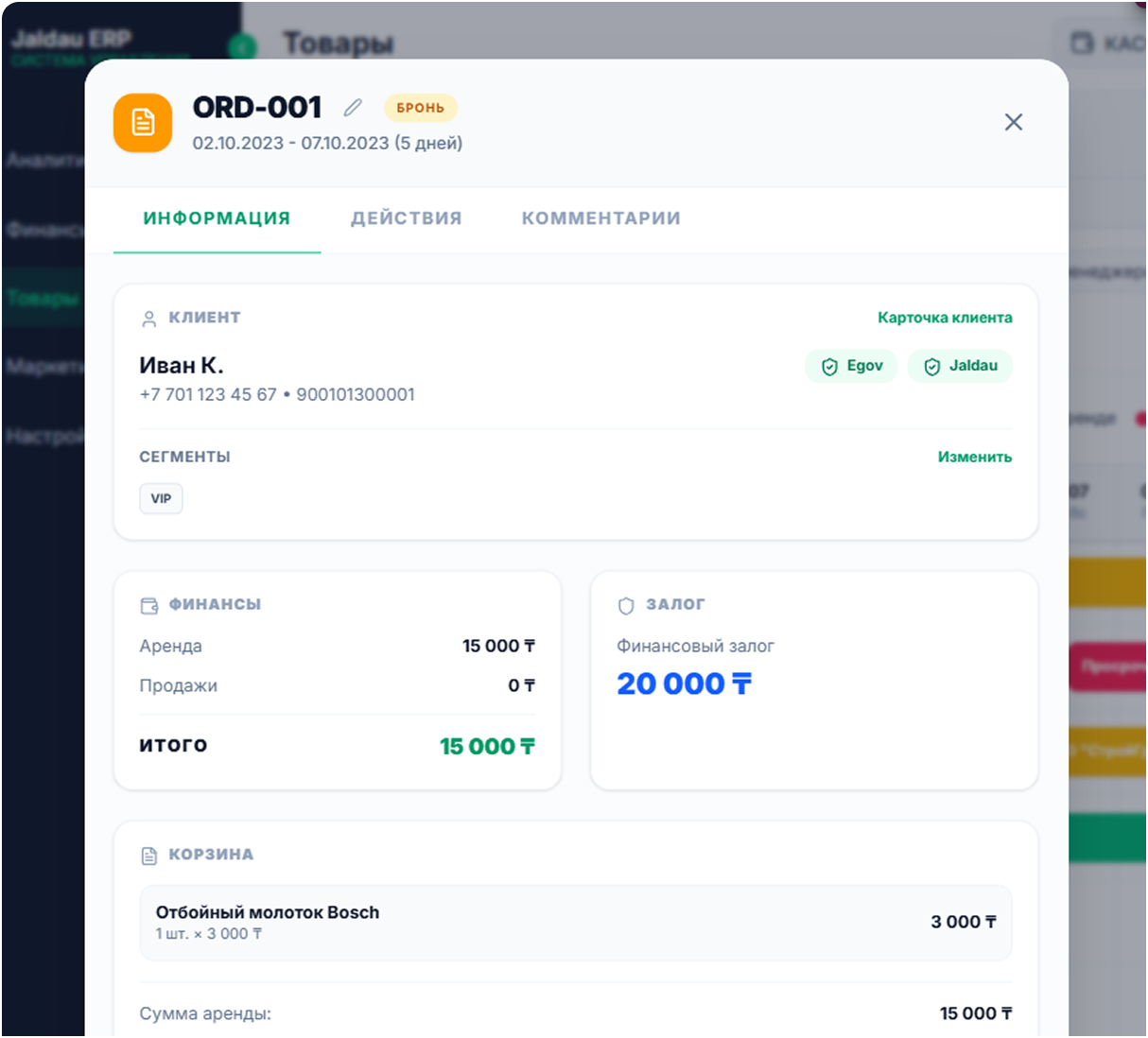Click the Финансовый залог label

(696, 647)
